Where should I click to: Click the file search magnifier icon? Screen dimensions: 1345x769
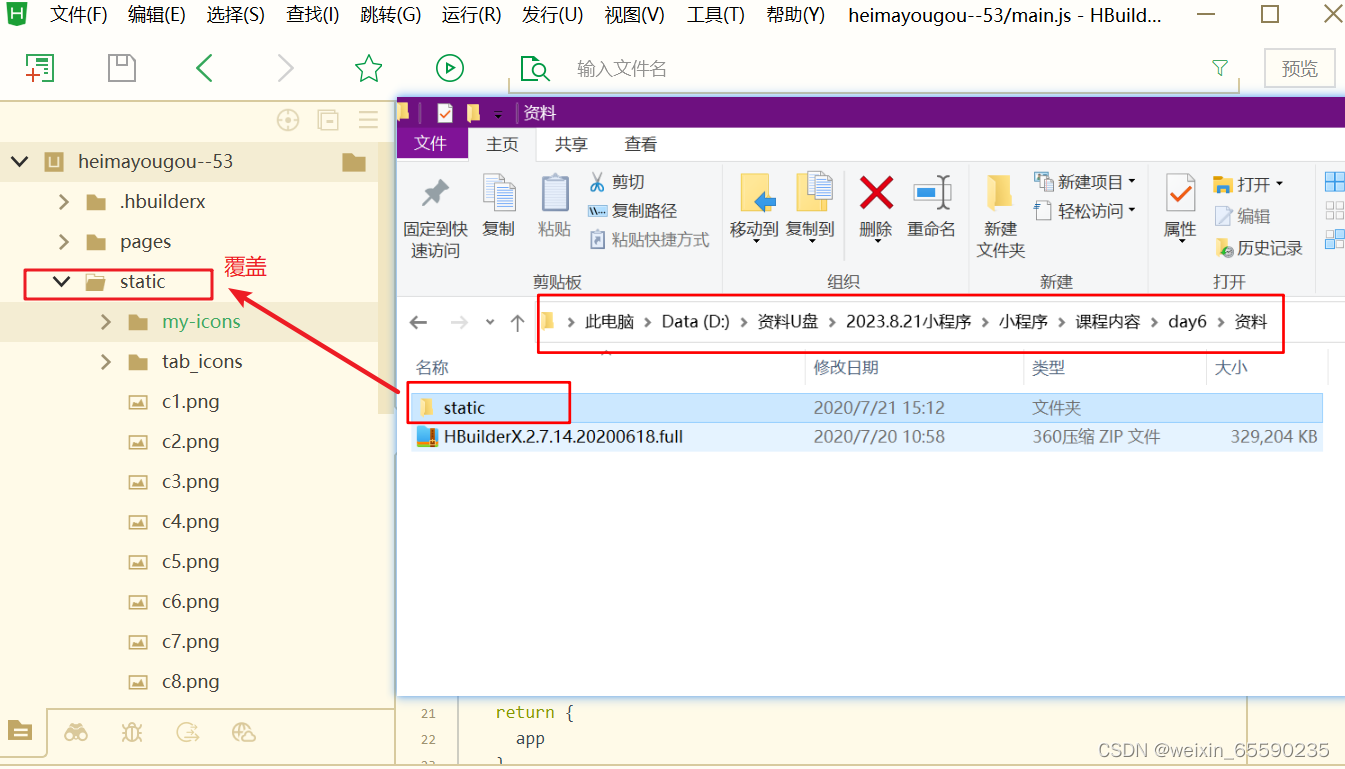click(x=535, y=69)
